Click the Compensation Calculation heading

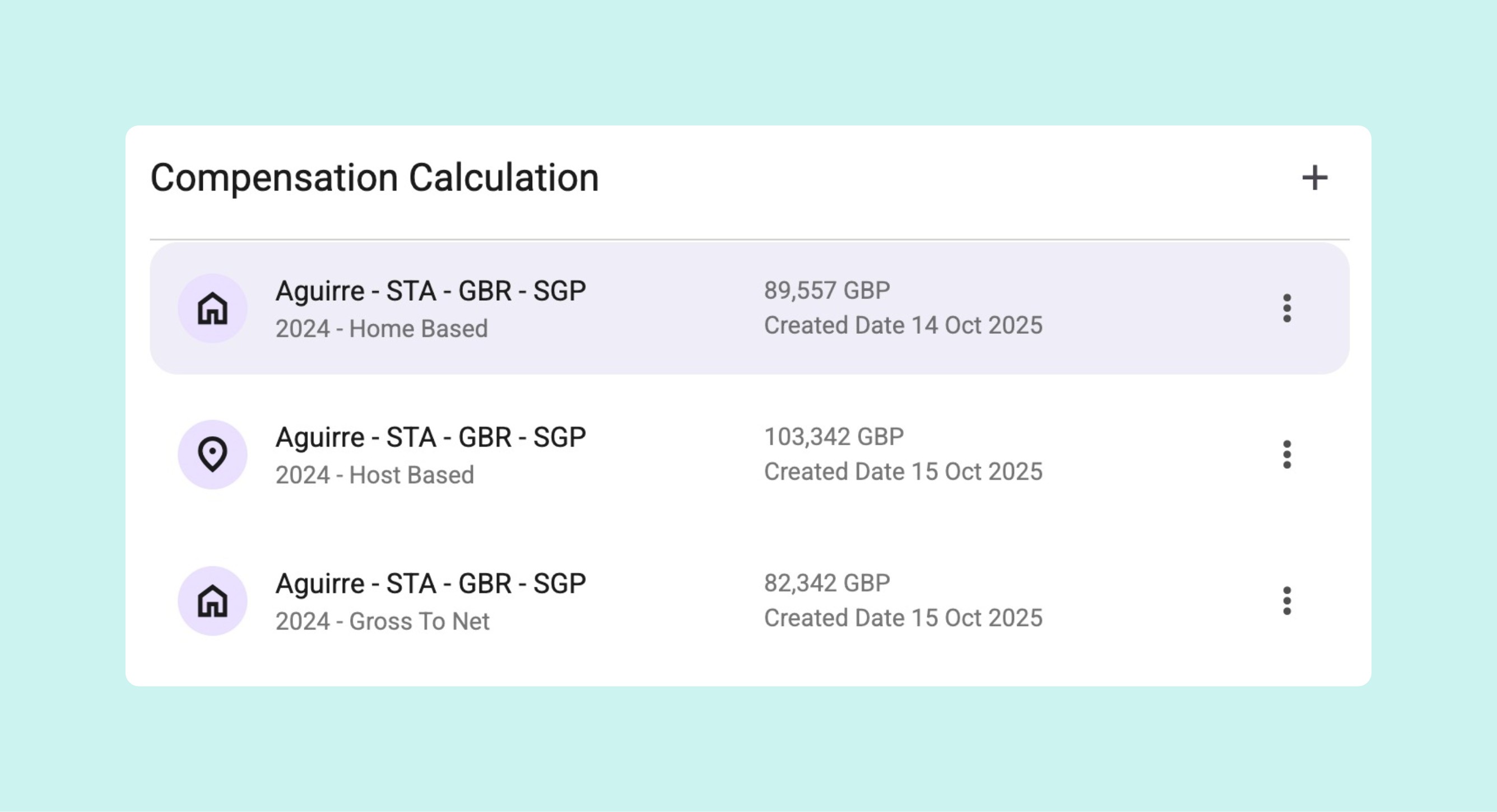[374, 178]
